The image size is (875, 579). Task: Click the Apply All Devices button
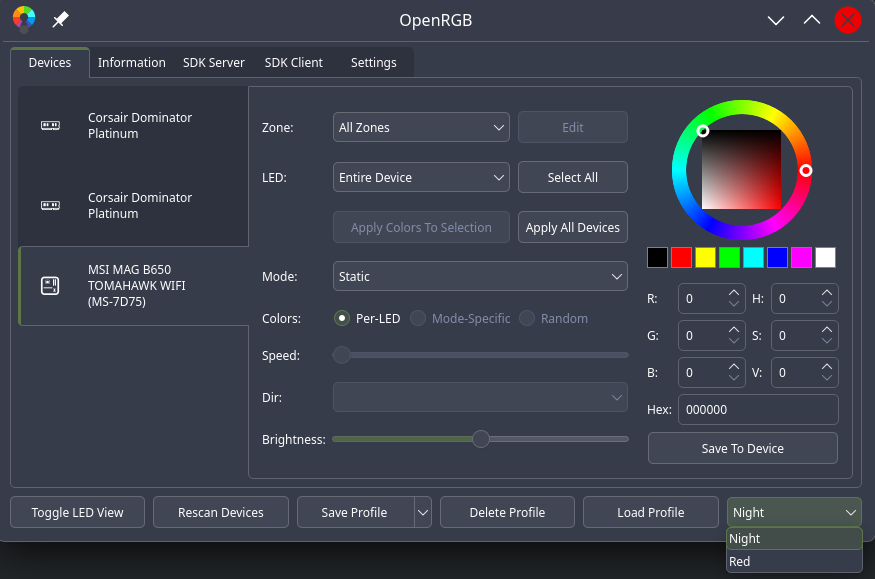pos(573,227)
